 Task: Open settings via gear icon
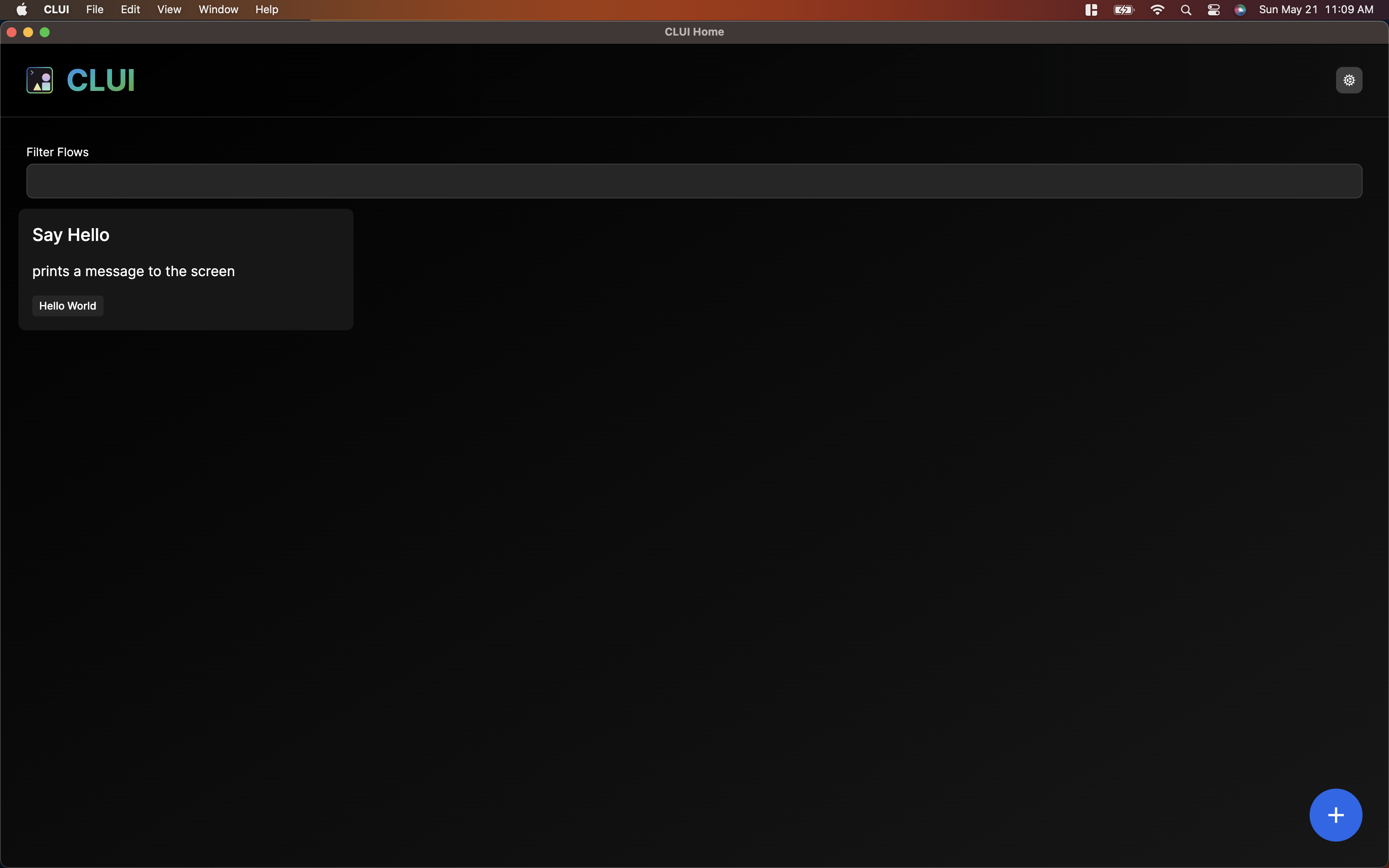pos(1349,80)
